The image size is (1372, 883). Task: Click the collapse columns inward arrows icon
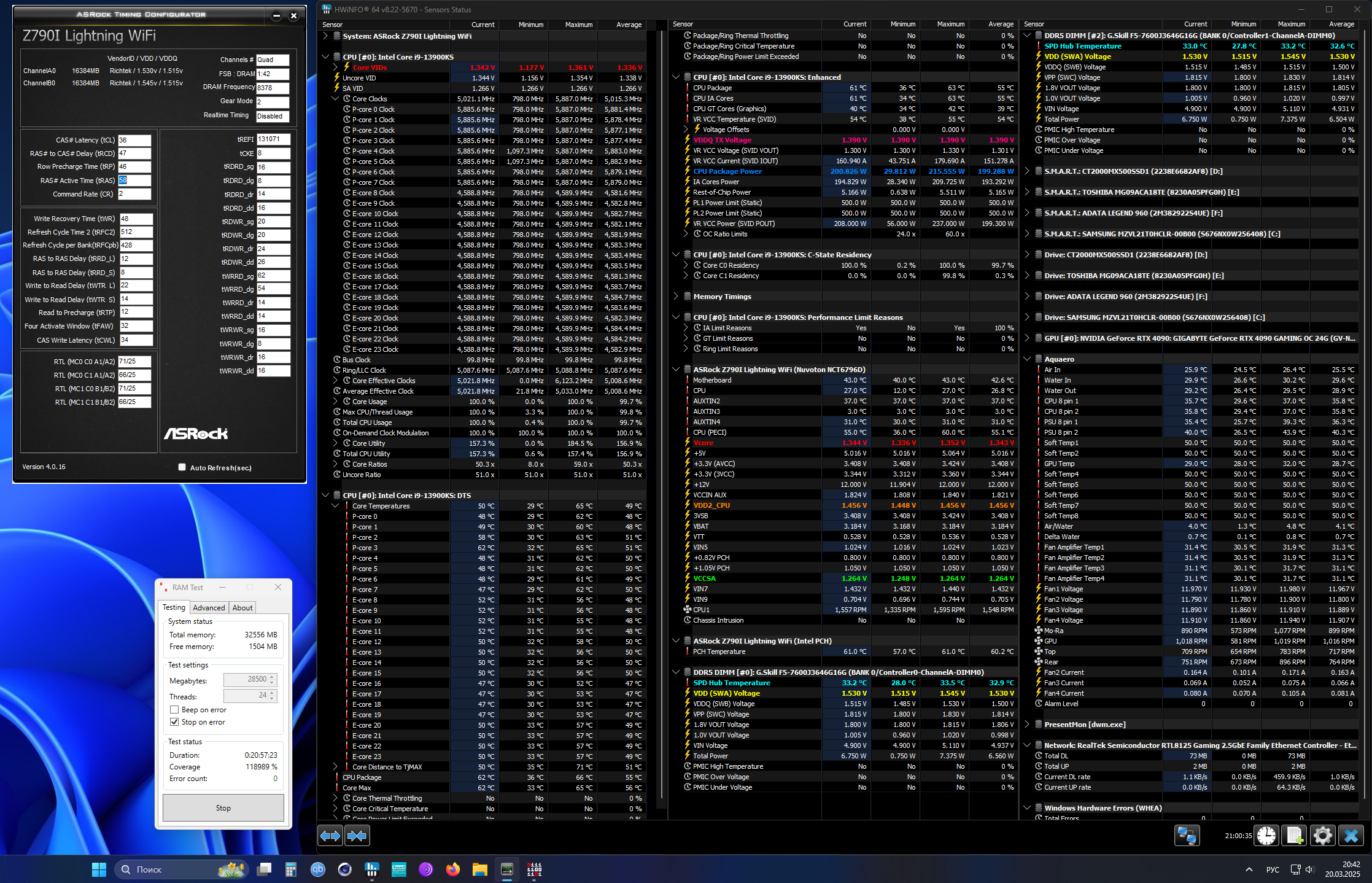[x=357, y=836]
